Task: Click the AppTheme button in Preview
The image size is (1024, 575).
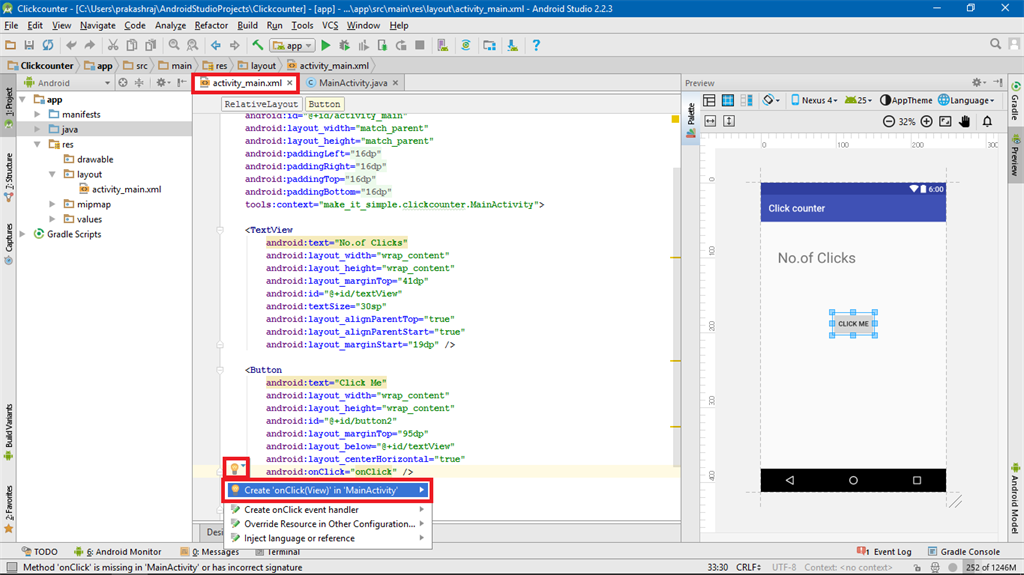Action: tap(908, 100)
